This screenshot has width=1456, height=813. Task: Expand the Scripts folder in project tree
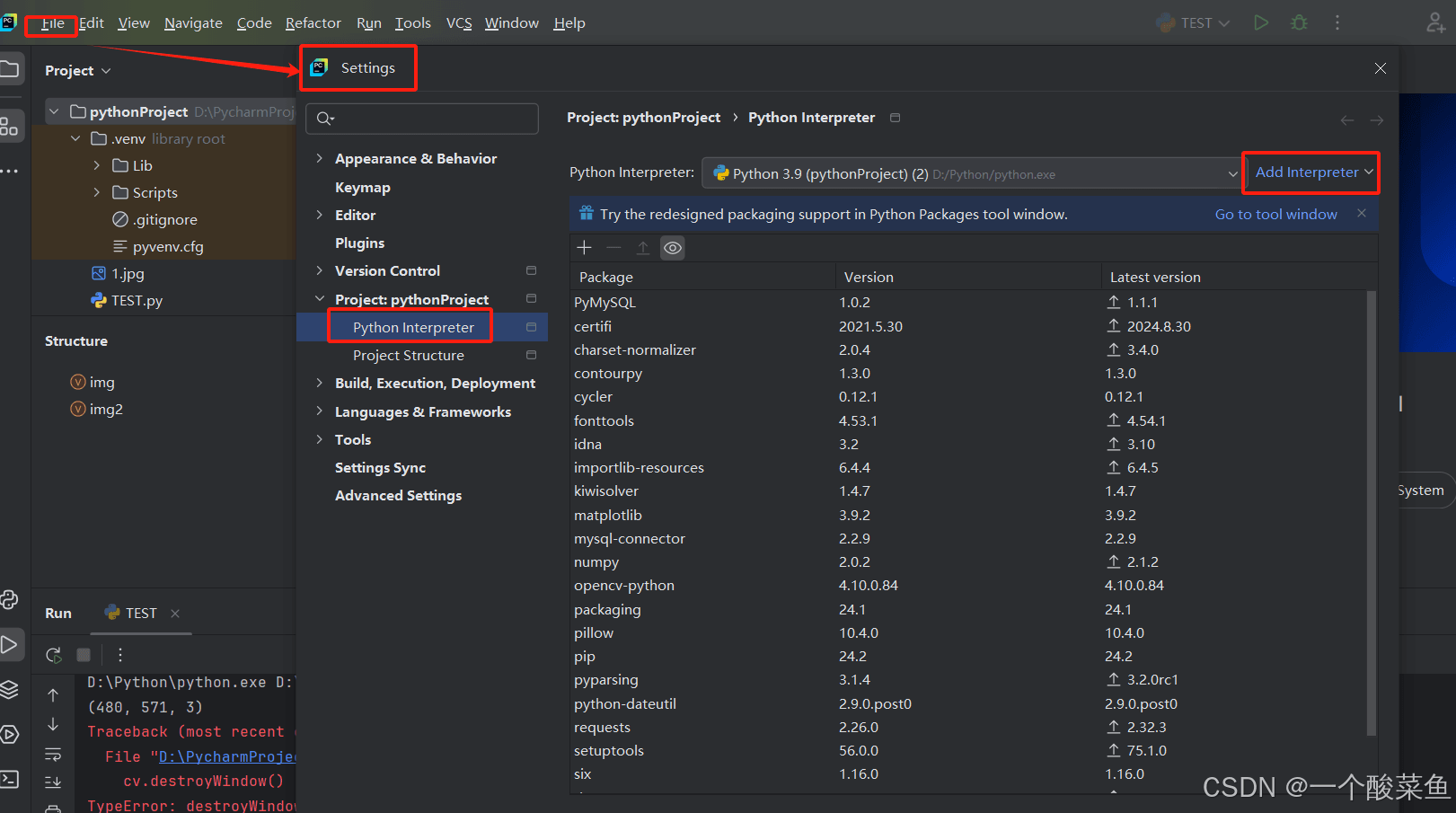click(97, 192)
